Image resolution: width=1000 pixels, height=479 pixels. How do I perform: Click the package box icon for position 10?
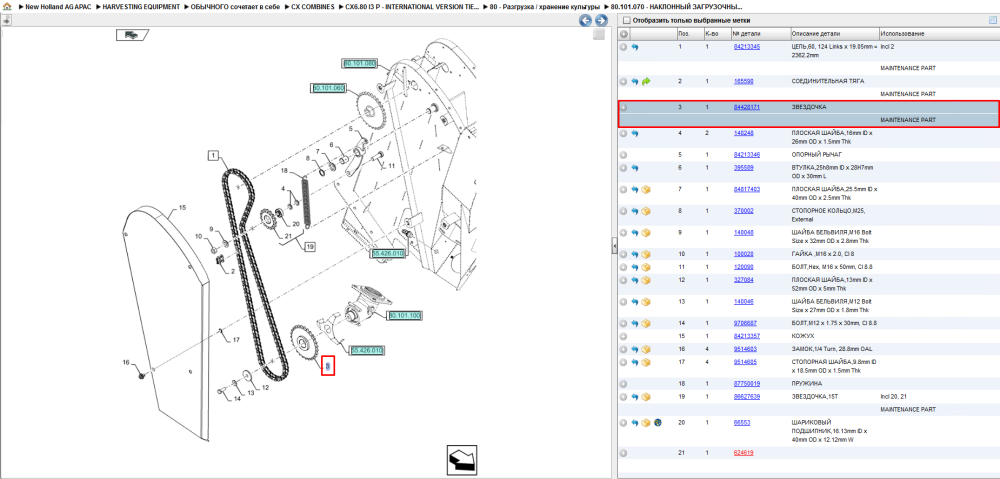click(x=646, y=254)
